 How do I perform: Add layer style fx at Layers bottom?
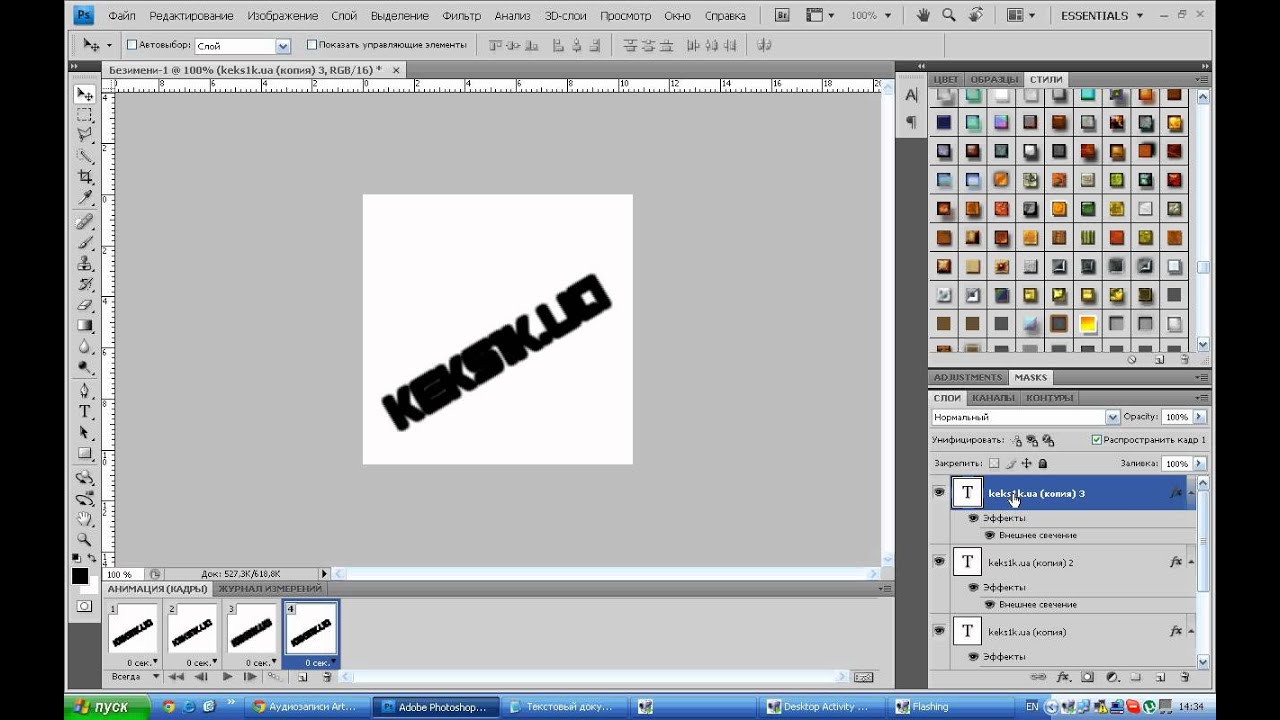pos(1063,677)
